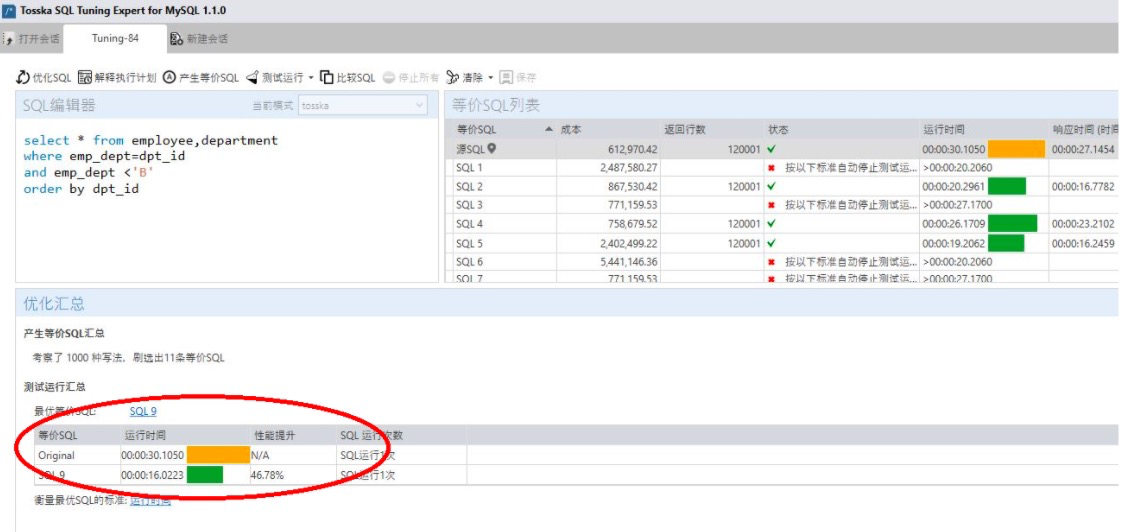Click 清除 in the toolbar
The image size is (1127, 532).
coord(464,78)
